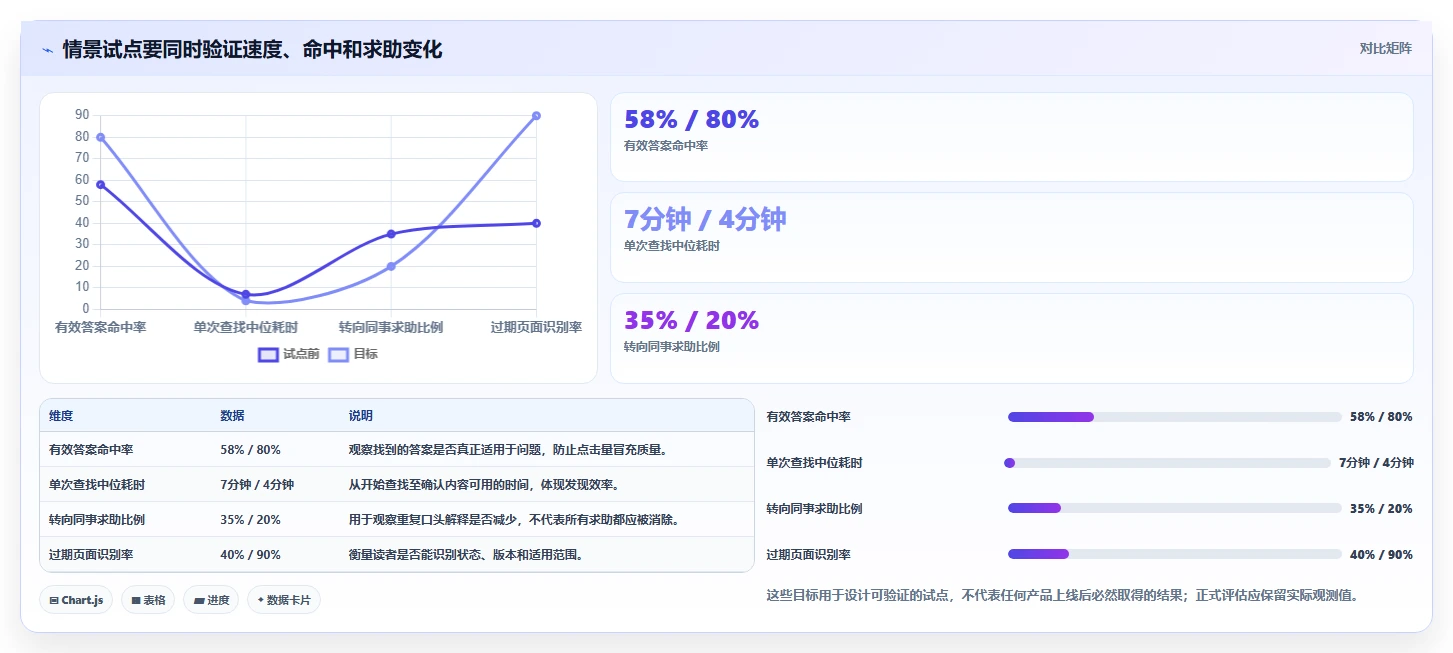
Task: Click the description starting with 衡量读者是否能识别
Action: pos(465,555)
